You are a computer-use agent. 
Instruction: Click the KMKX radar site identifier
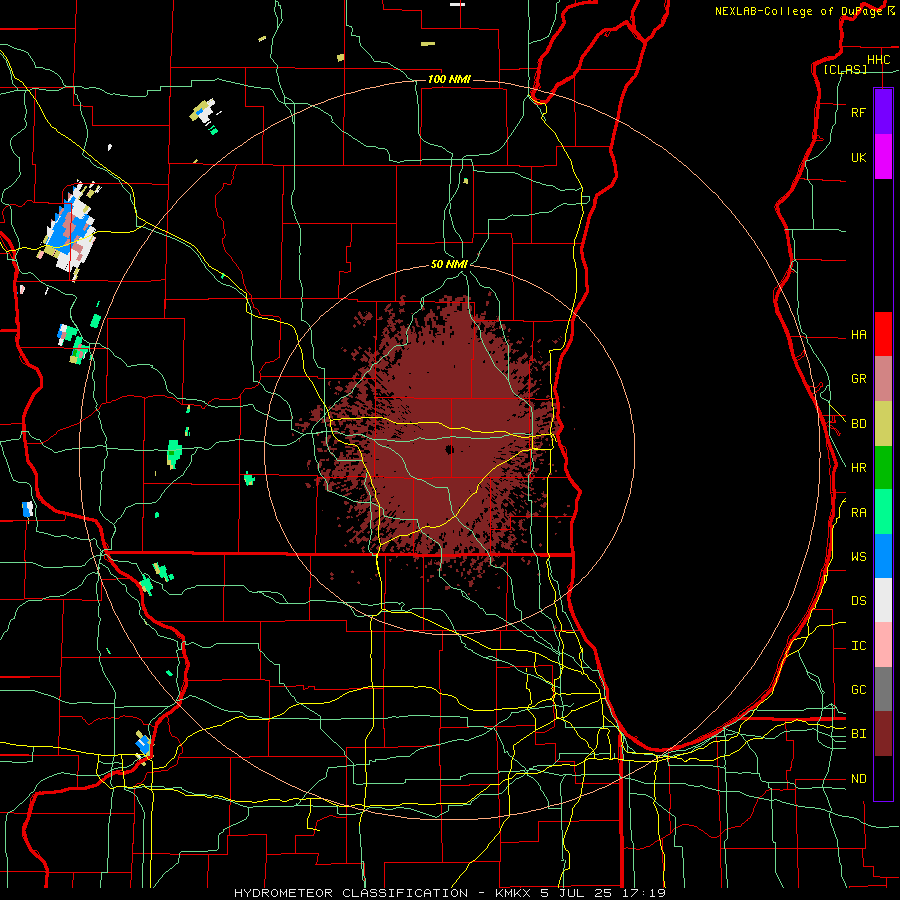511,893
